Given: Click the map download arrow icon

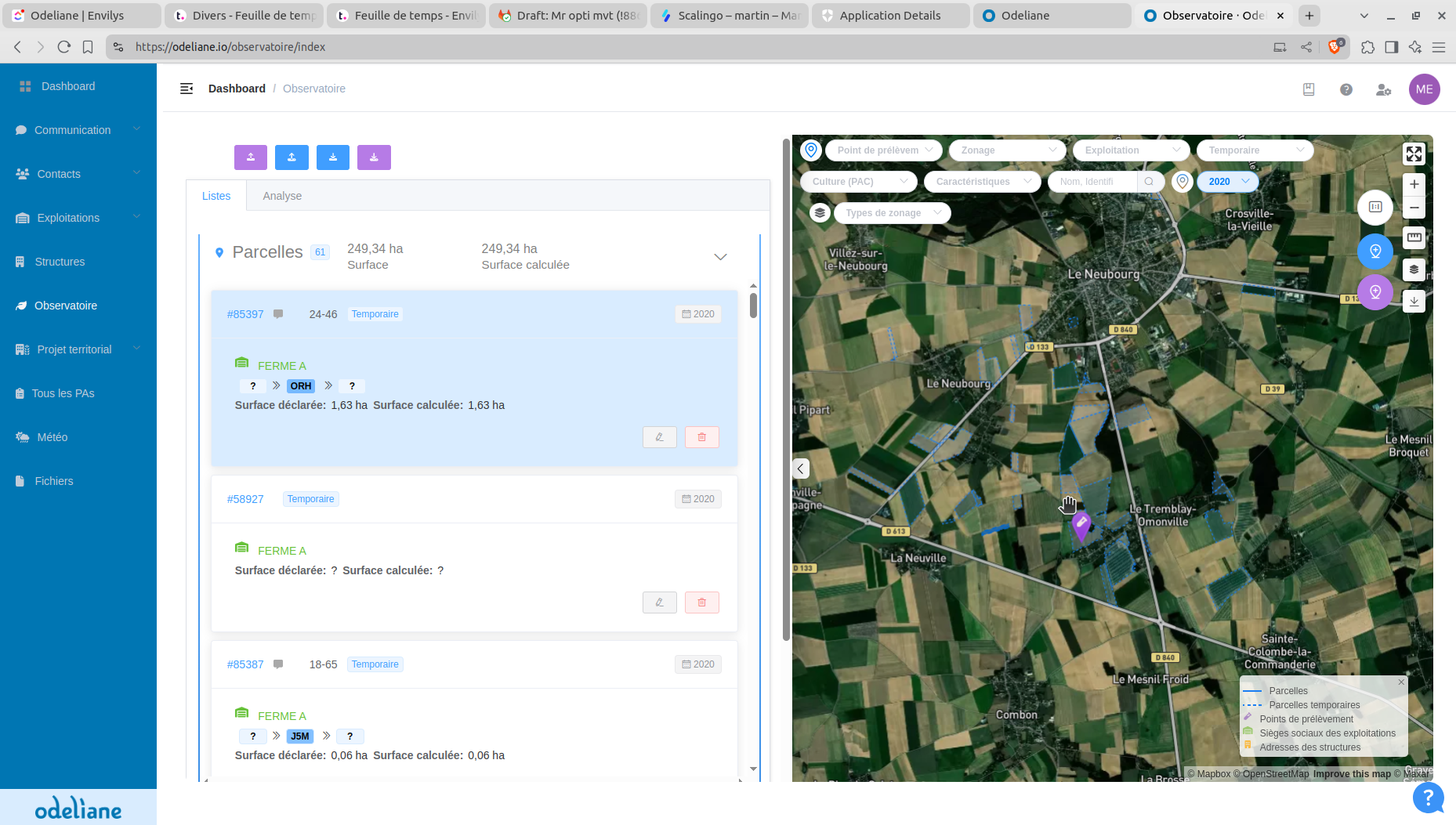Looking at the screenshot, I should coord(1414,301).
